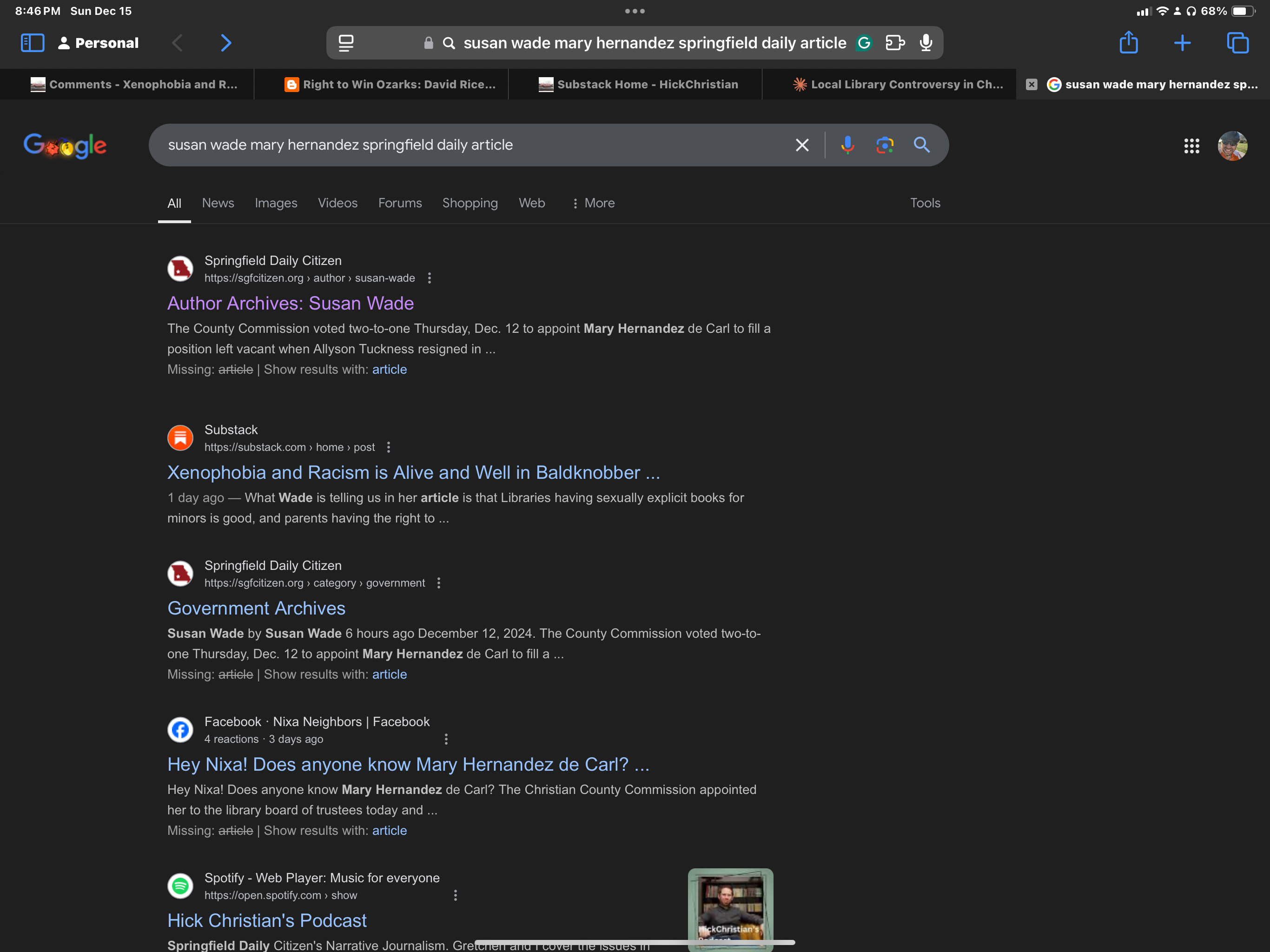Open Government Archives result
The width and height of the screenshot is (1270, 952).
[256, 608]
